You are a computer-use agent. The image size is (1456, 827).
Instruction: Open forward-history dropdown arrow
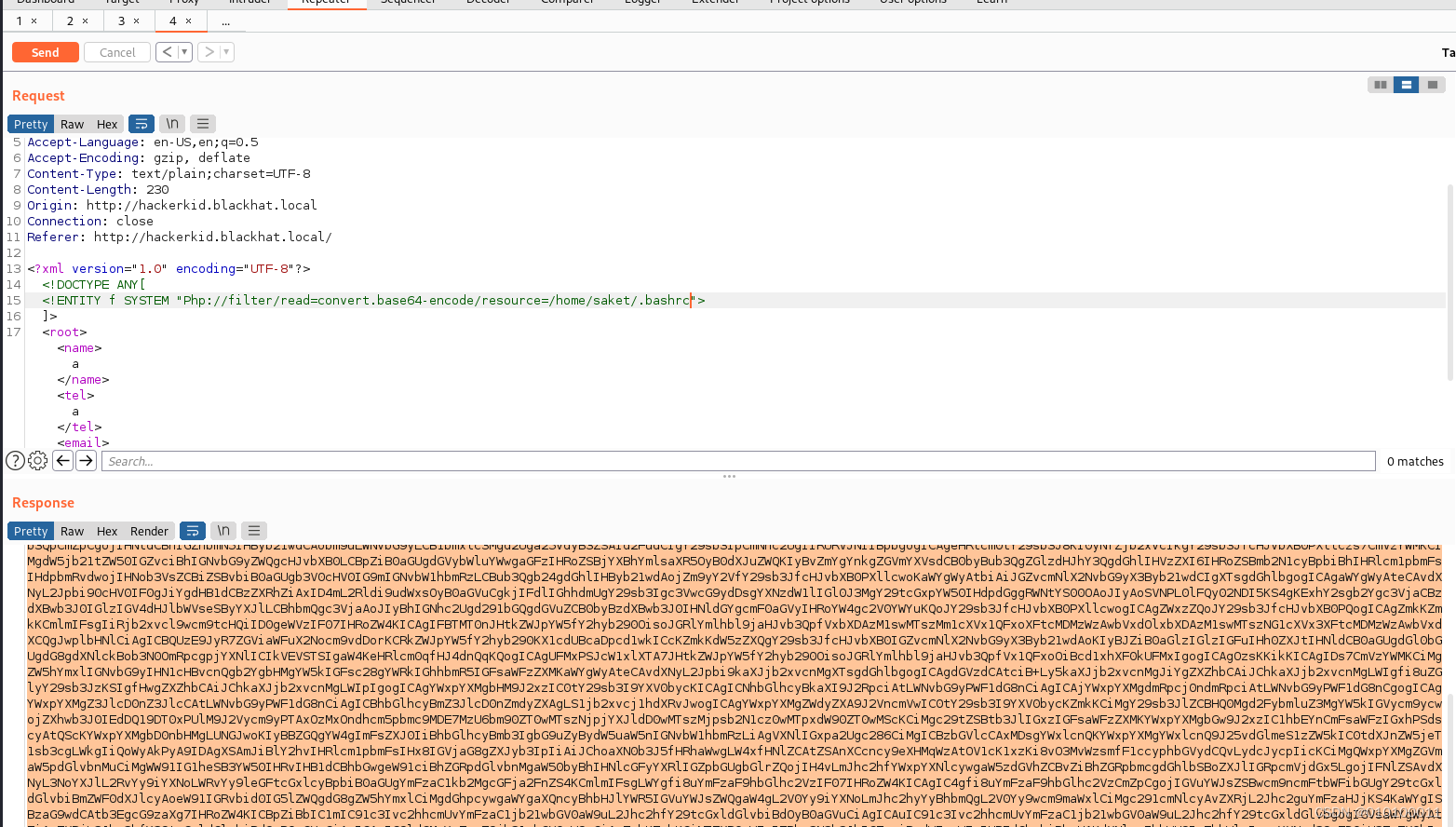226,52
